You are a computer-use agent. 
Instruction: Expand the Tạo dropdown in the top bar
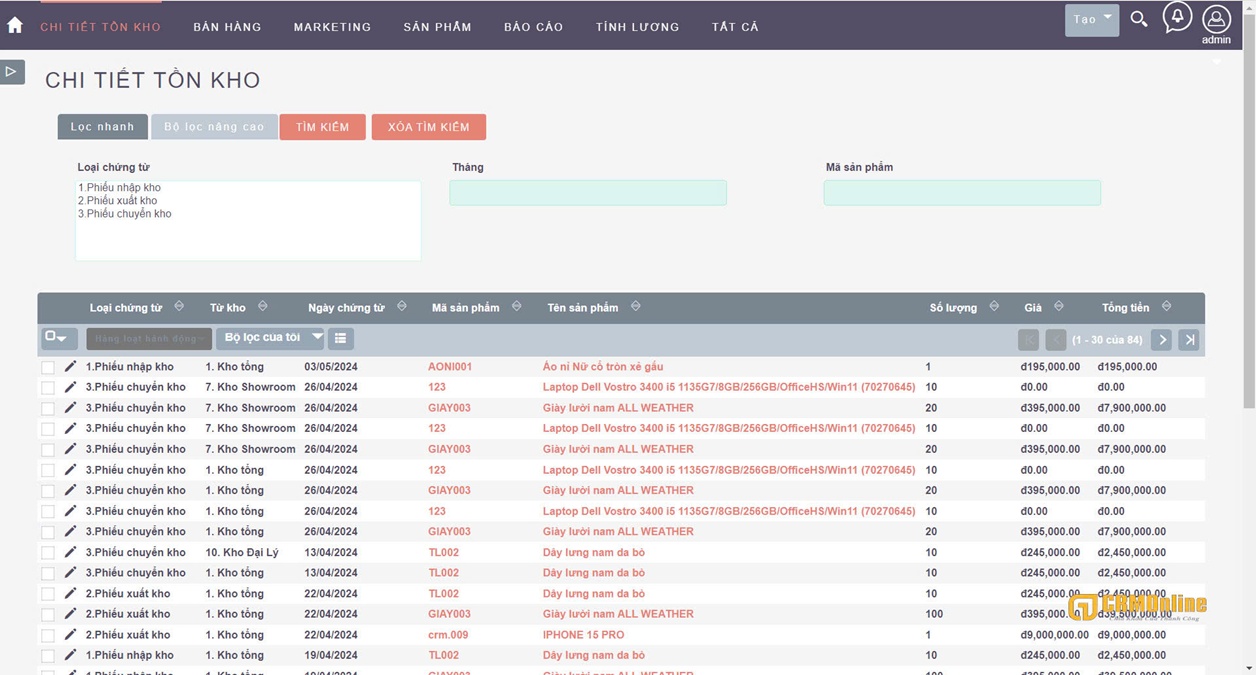tap(1091, 19)
